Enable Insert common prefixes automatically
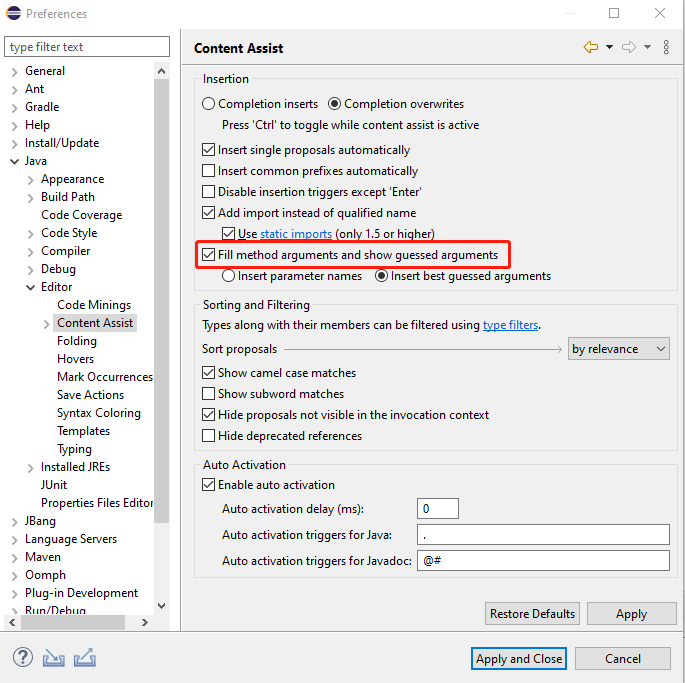Viewport: 685px width, 683px height. (208, 170)
